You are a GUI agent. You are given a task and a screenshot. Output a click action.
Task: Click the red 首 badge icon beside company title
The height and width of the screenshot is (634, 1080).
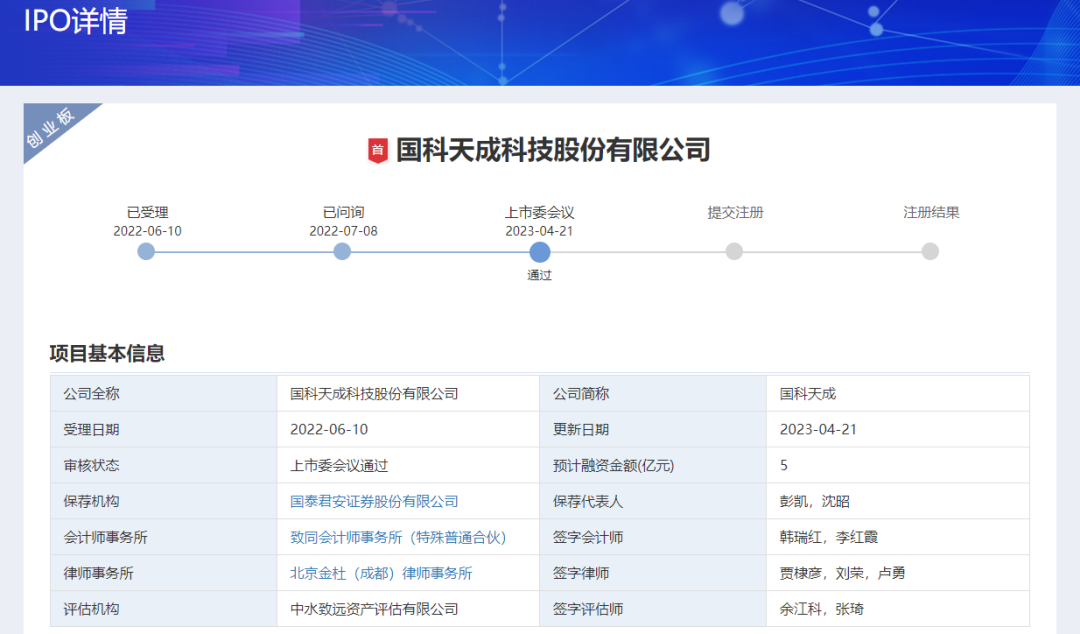(377, 150)
